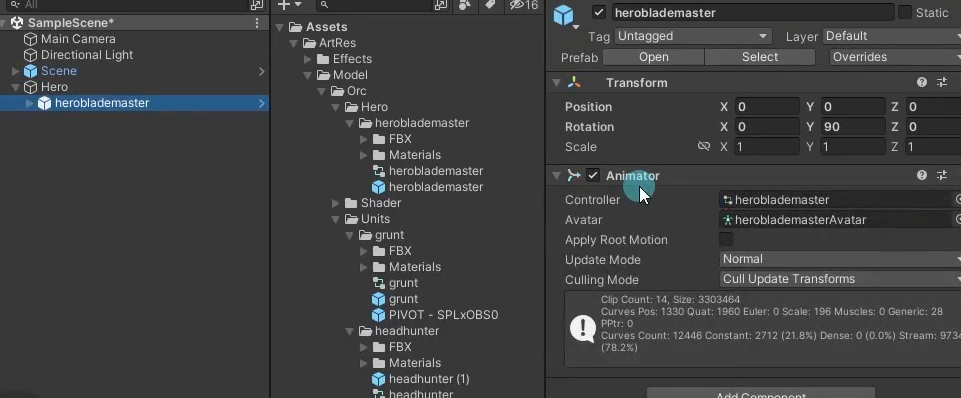
Task: Open the Update Mode dropdown
Action: tap(840, 259)
